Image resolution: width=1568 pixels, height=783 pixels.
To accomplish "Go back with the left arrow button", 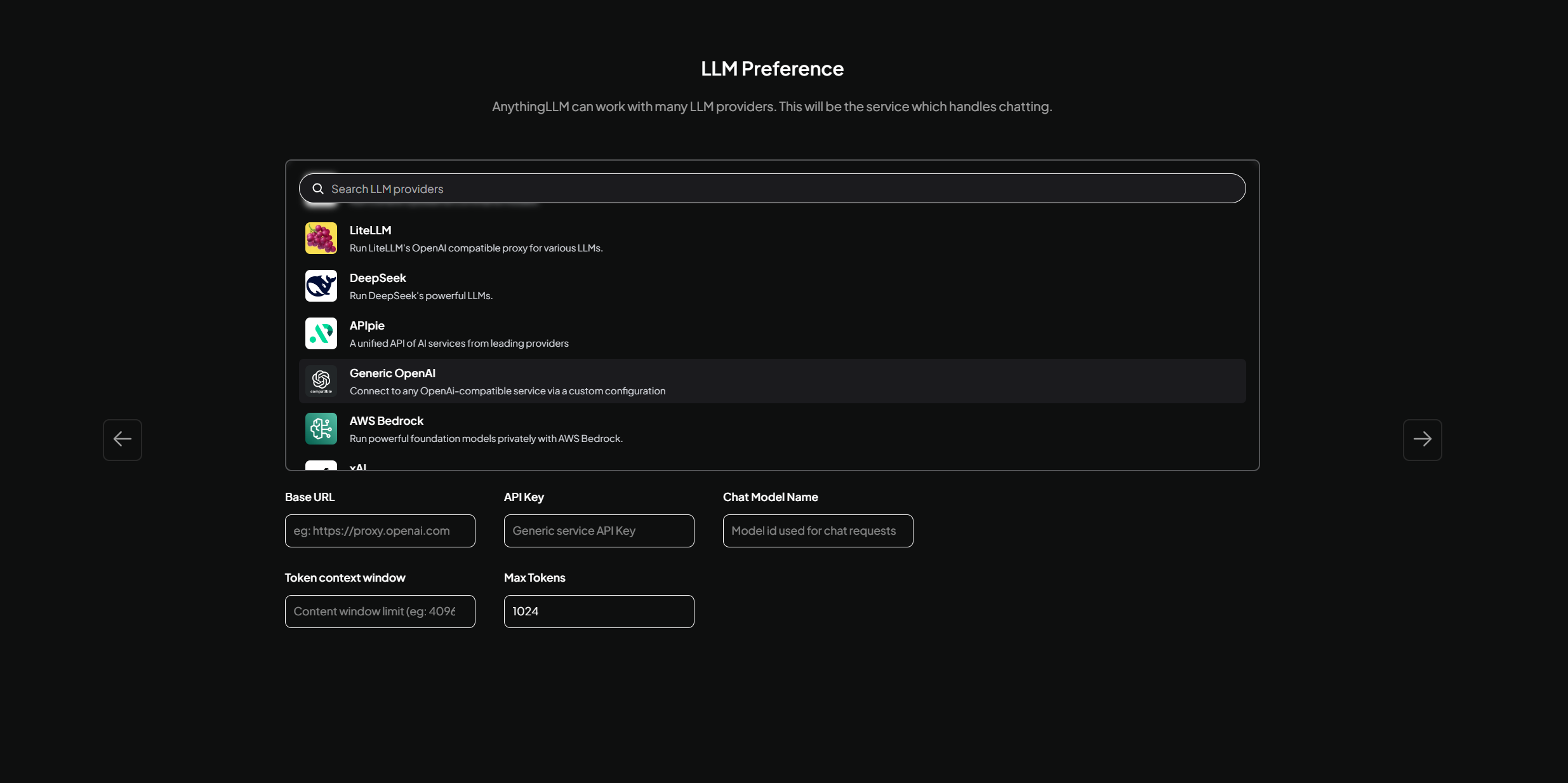I will (123, 439).
